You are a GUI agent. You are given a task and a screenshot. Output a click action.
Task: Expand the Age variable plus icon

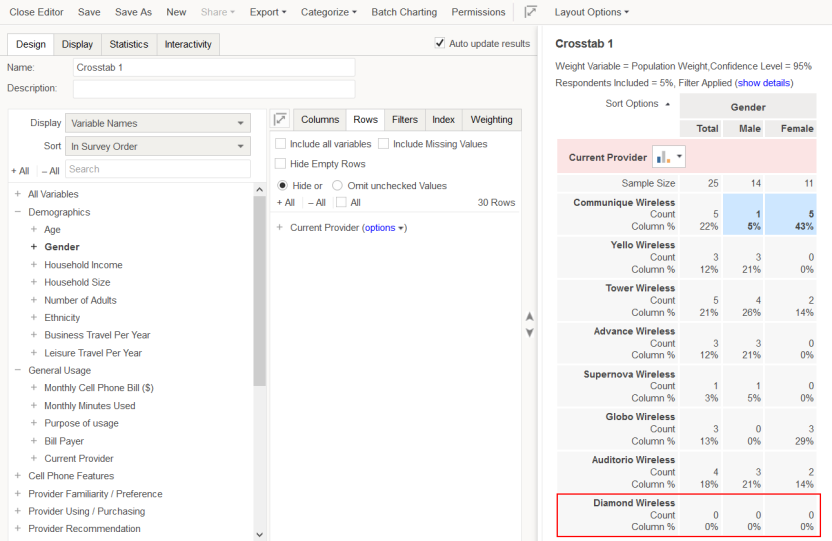34,229
